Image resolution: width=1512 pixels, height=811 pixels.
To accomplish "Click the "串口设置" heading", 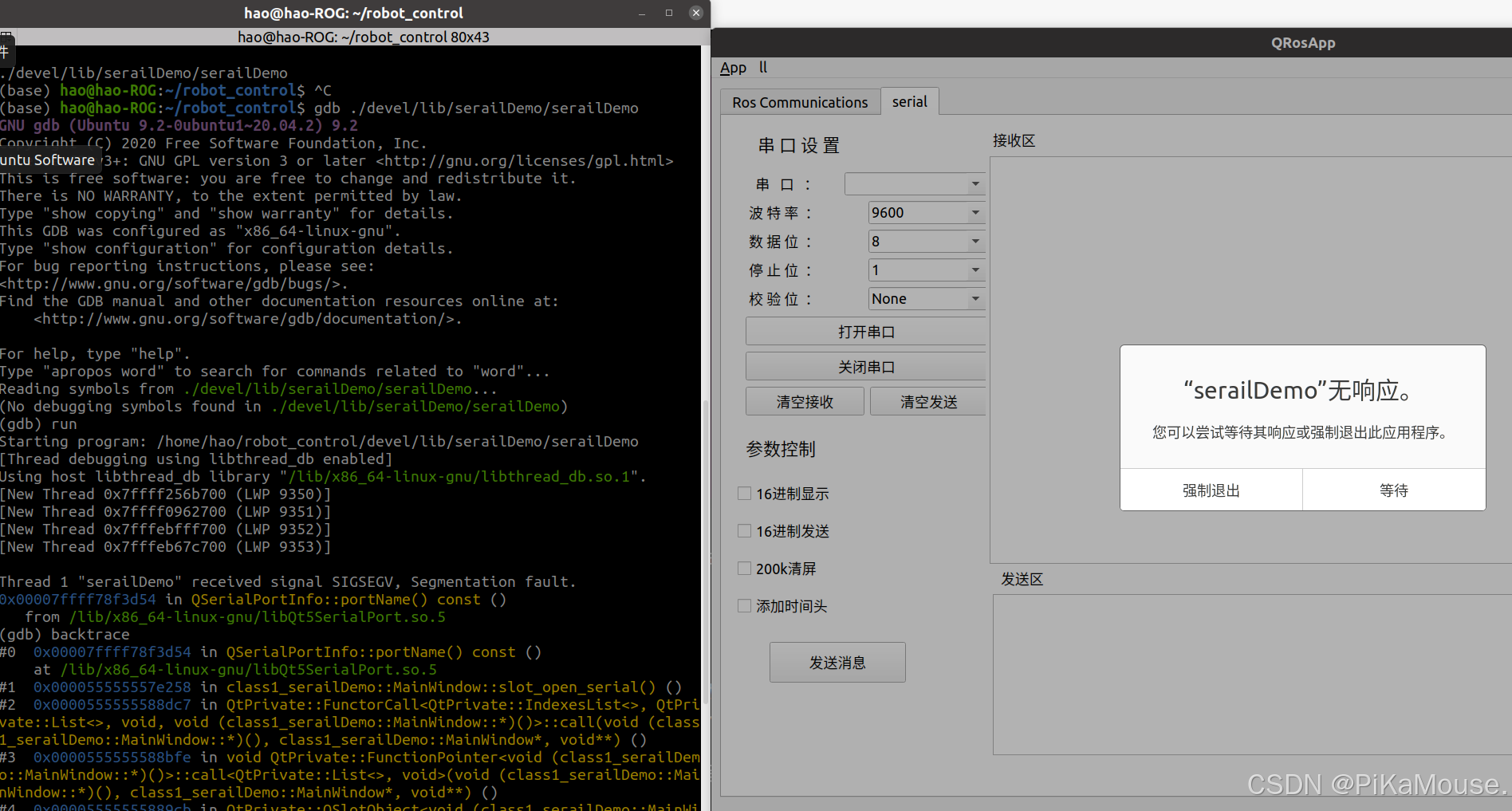I will (799, 145).
